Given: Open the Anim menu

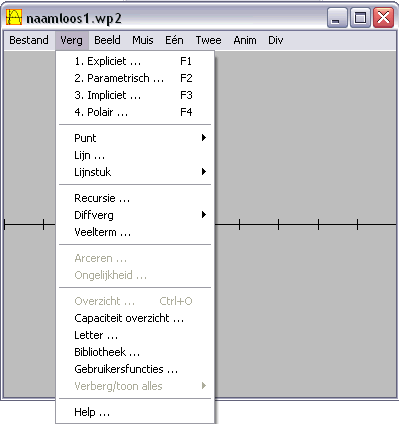Looking at the screenshot, I should [245, 40].
